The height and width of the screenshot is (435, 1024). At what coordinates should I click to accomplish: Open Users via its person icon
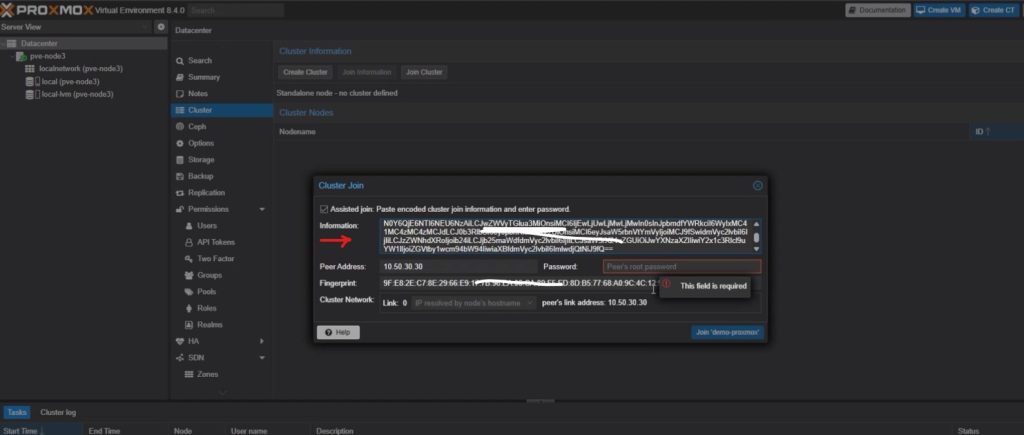[x=189, y=226]
